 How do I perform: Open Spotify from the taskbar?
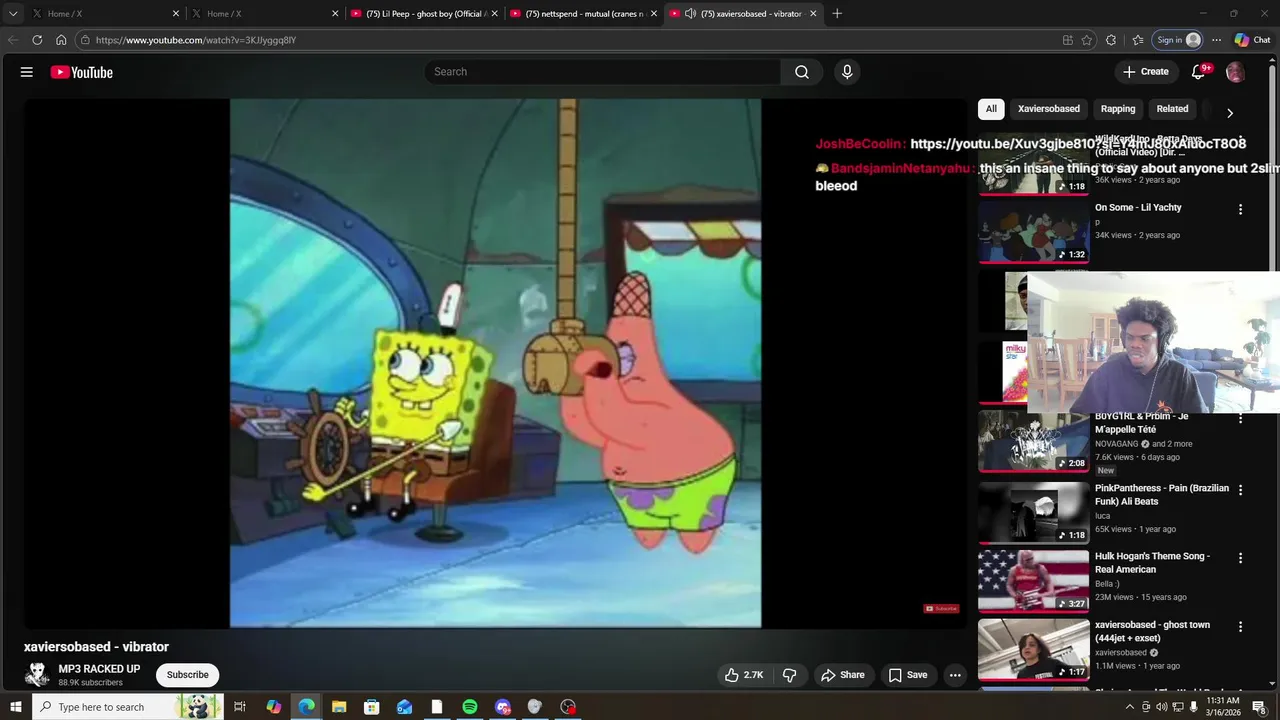click(470, 707)
